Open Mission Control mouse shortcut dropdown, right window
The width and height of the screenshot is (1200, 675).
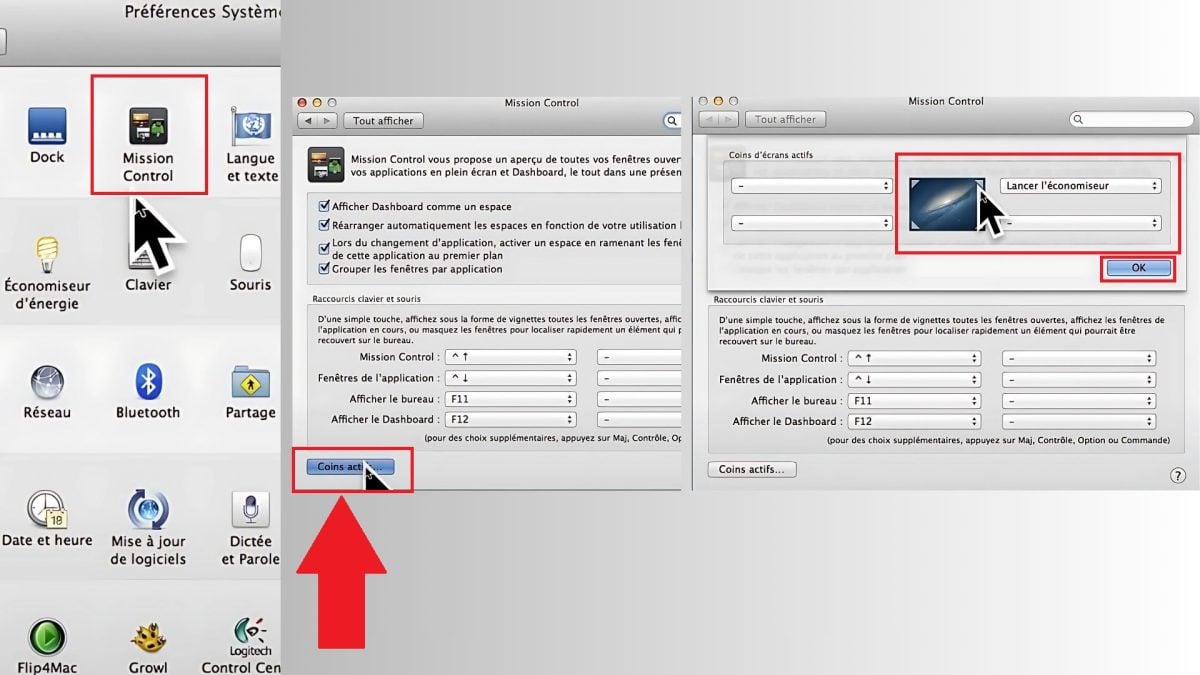click(x=1080, y=358)
